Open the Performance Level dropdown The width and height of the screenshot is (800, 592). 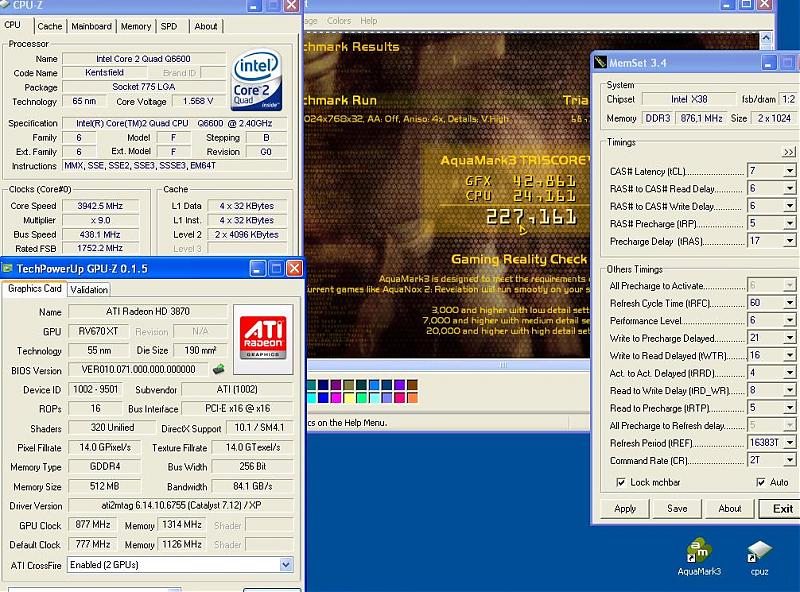tap(789, 320)
